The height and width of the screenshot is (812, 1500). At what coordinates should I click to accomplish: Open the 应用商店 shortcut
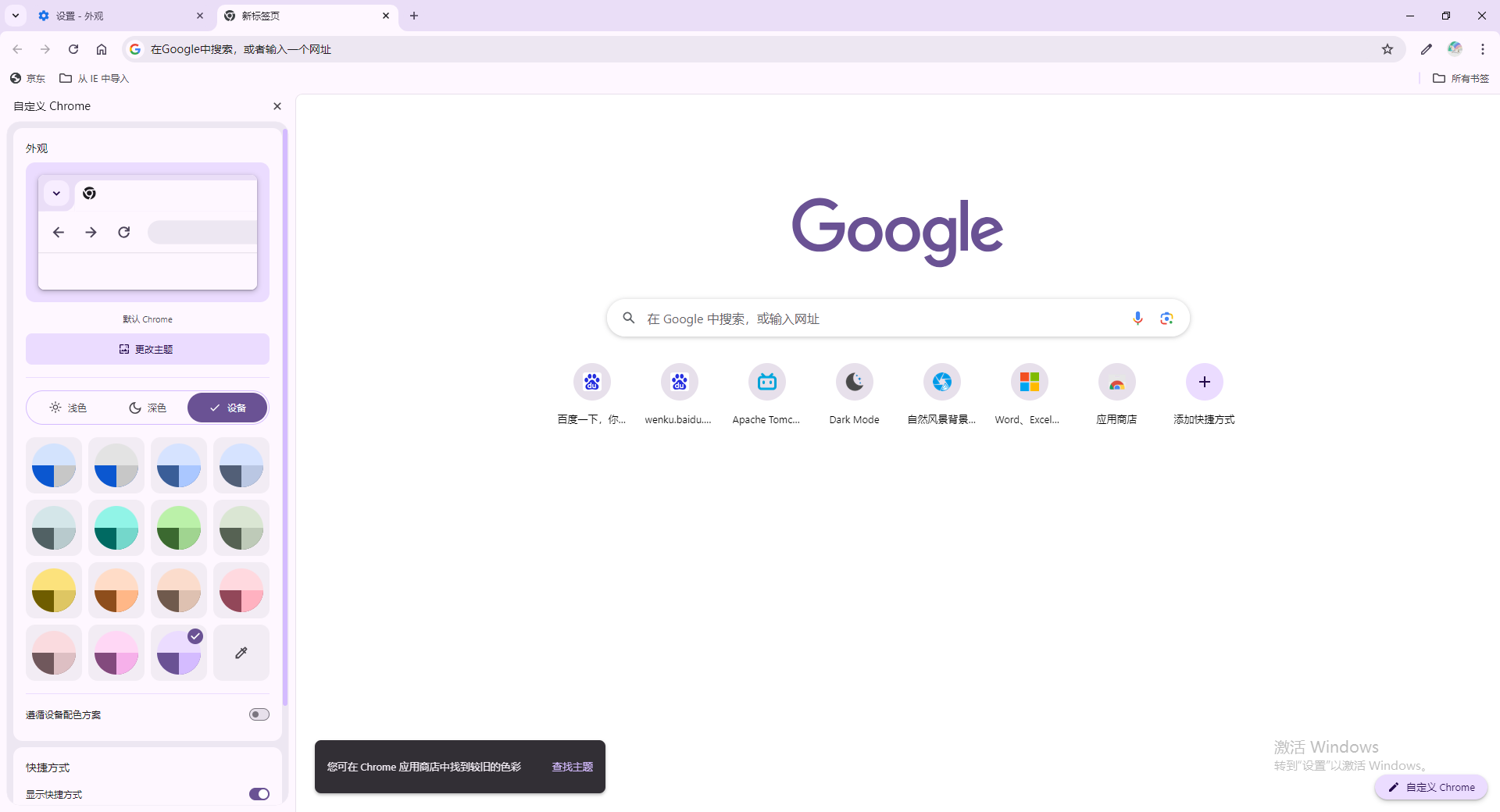tap(1117, 395)
